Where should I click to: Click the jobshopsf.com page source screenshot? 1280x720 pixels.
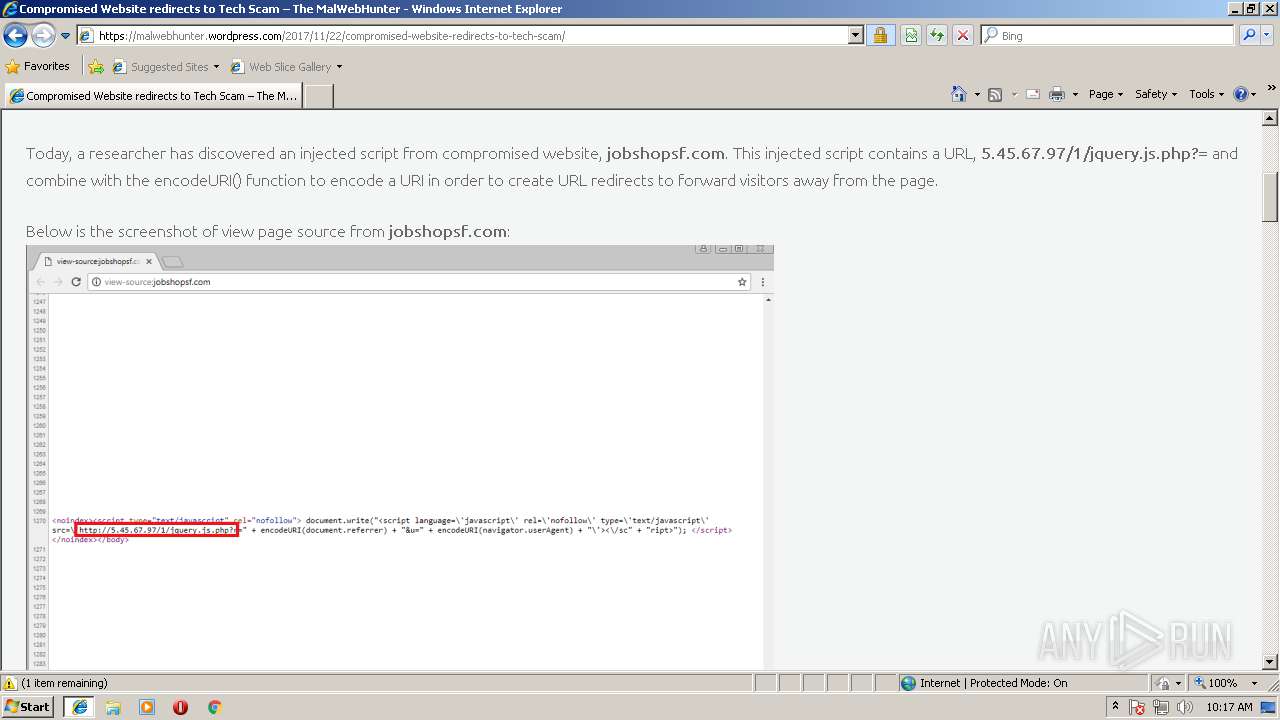[x=400, y=457]
